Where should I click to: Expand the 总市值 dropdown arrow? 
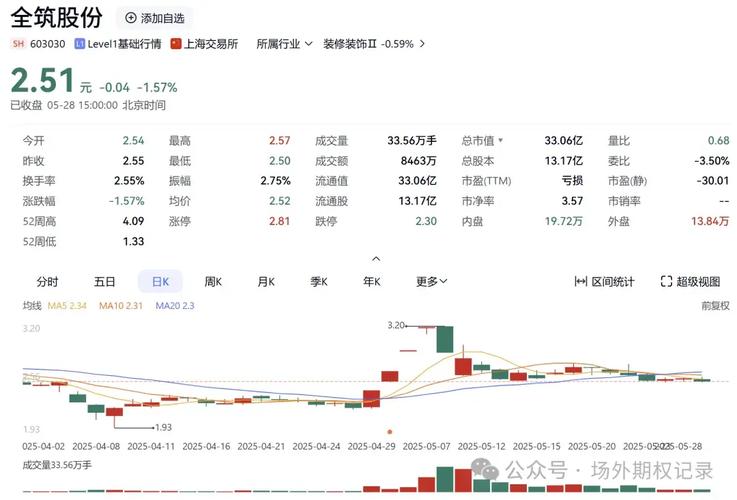point(501,141)
